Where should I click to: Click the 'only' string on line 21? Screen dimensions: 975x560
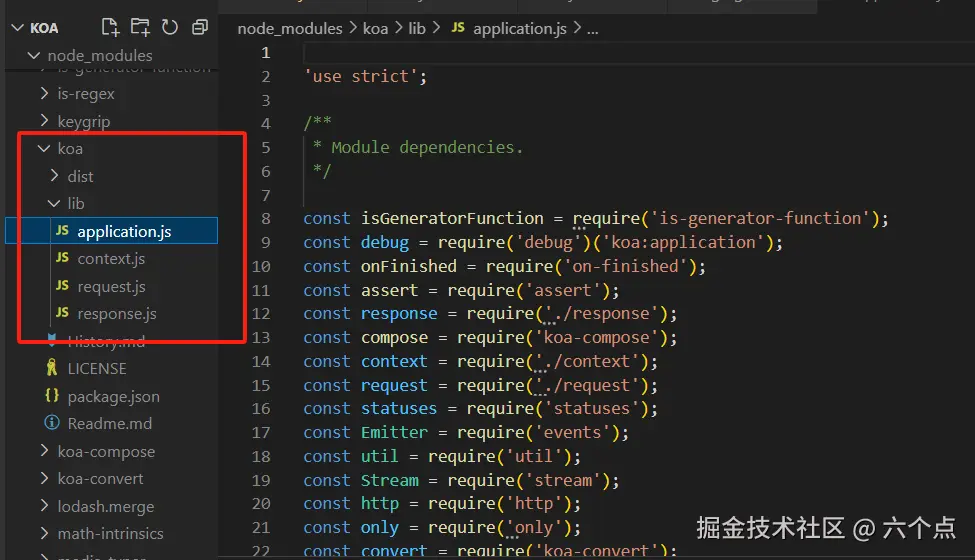[534, 528]
